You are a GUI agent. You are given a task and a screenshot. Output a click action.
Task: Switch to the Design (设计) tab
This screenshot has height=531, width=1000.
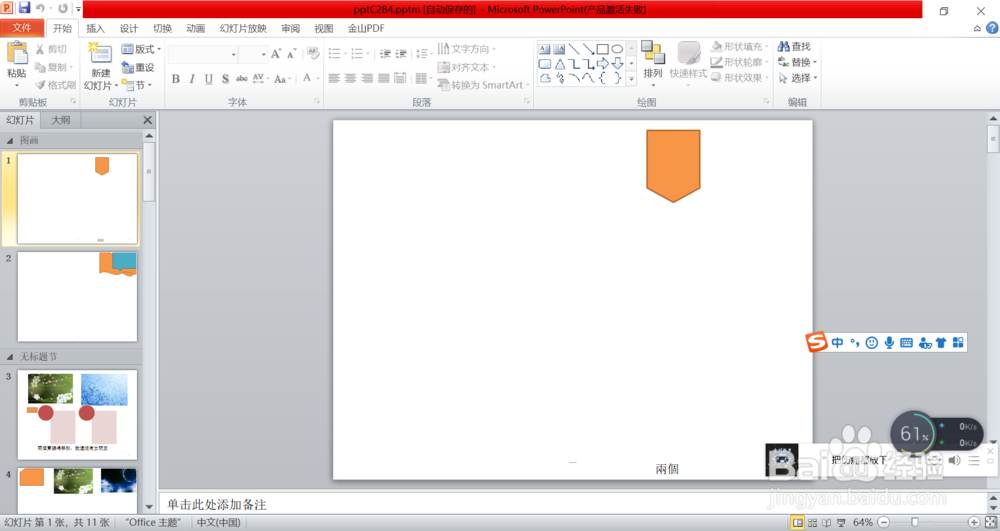(129, 28)
